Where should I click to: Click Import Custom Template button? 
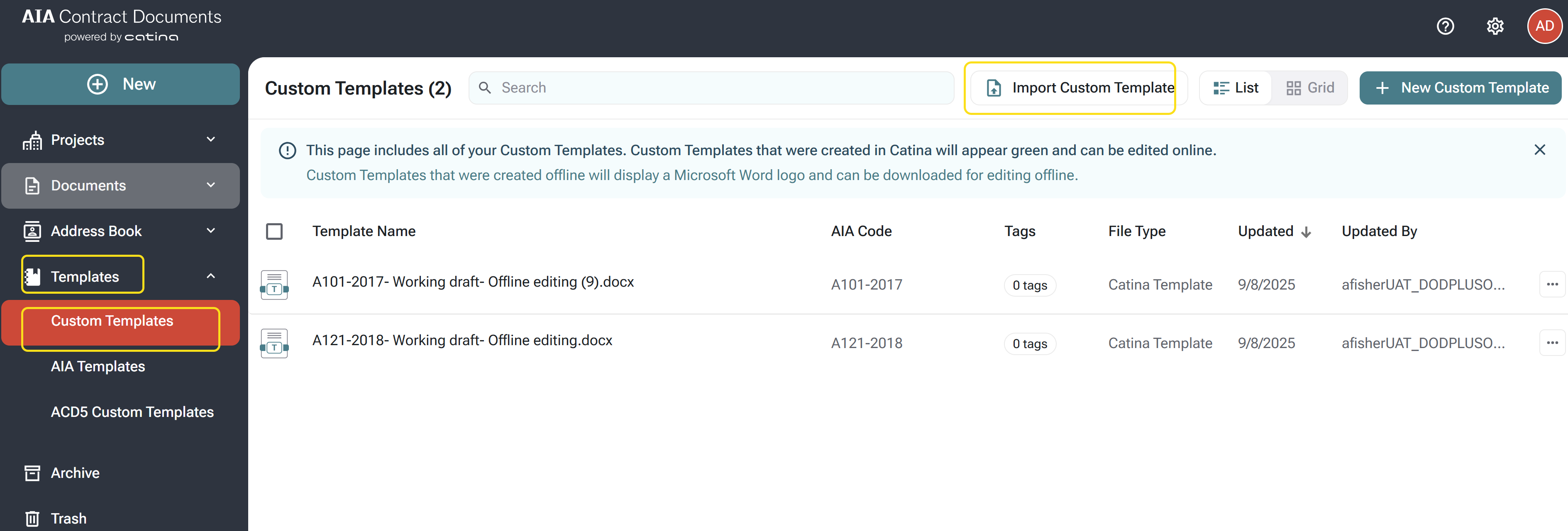click(1079, 88)
